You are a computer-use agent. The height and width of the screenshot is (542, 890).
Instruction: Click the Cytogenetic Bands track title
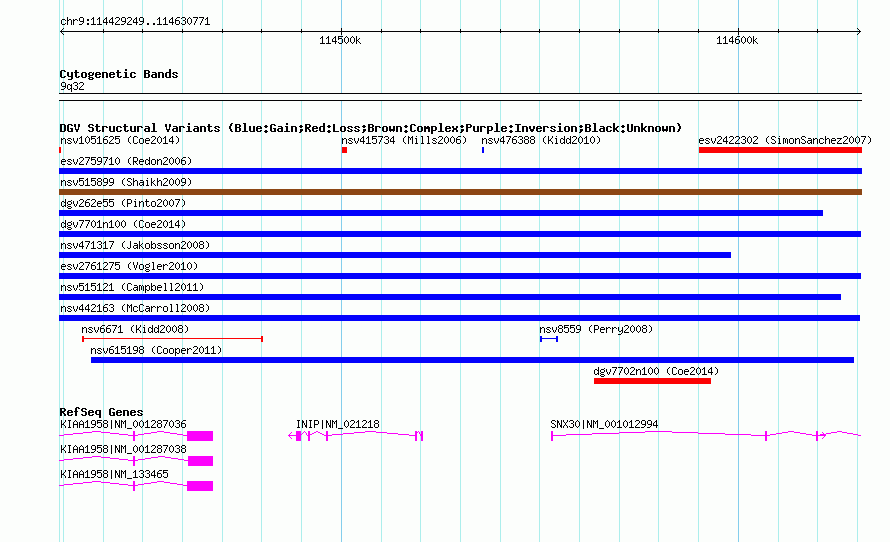pos(119,74)
